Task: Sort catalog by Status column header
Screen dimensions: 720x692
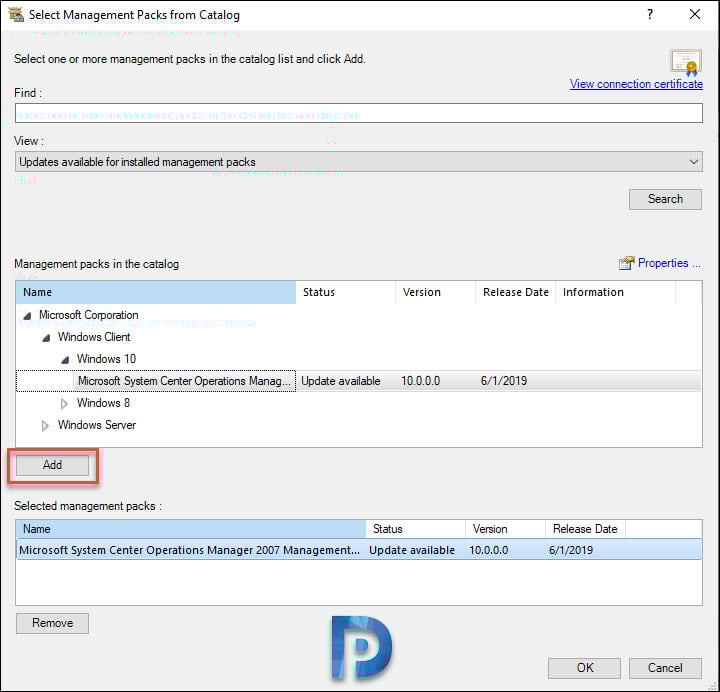Action: 345,293
